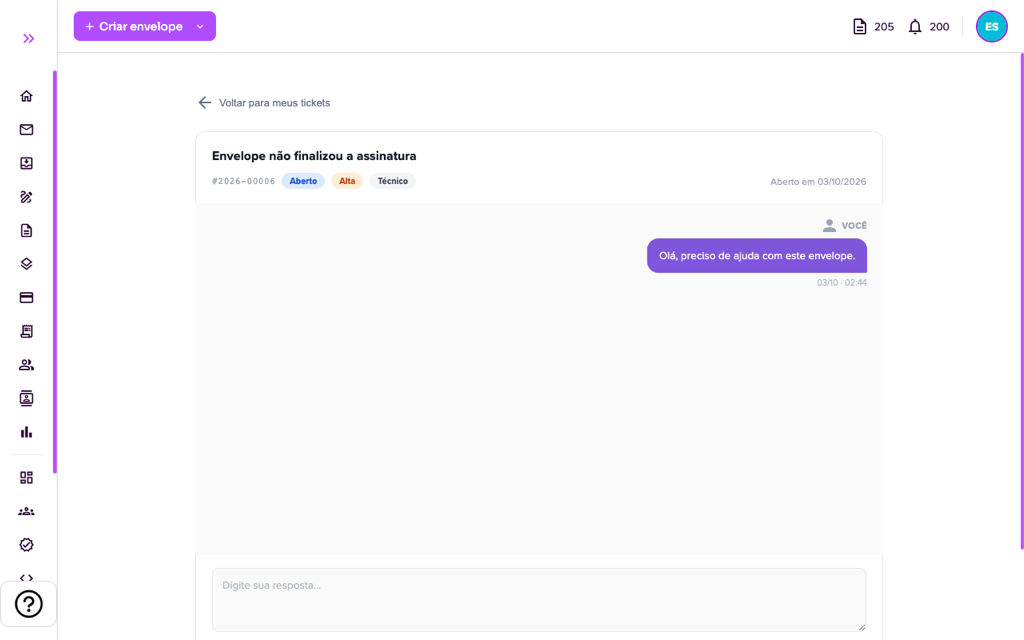
Task: Open the document page icon in sidebar
Action: (x=26, y=231)
